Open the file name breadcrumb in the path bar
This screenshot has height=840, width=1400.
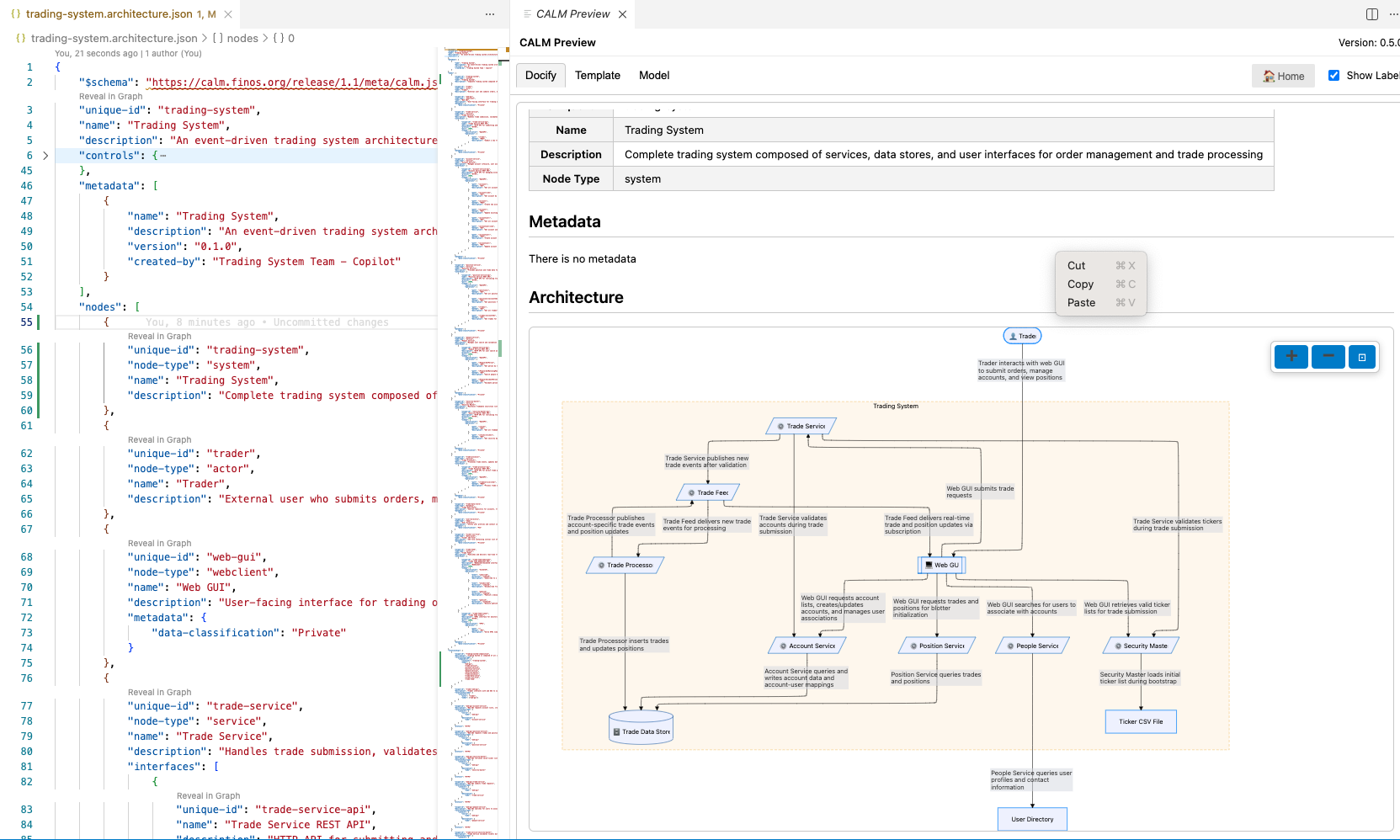(114, 38)
